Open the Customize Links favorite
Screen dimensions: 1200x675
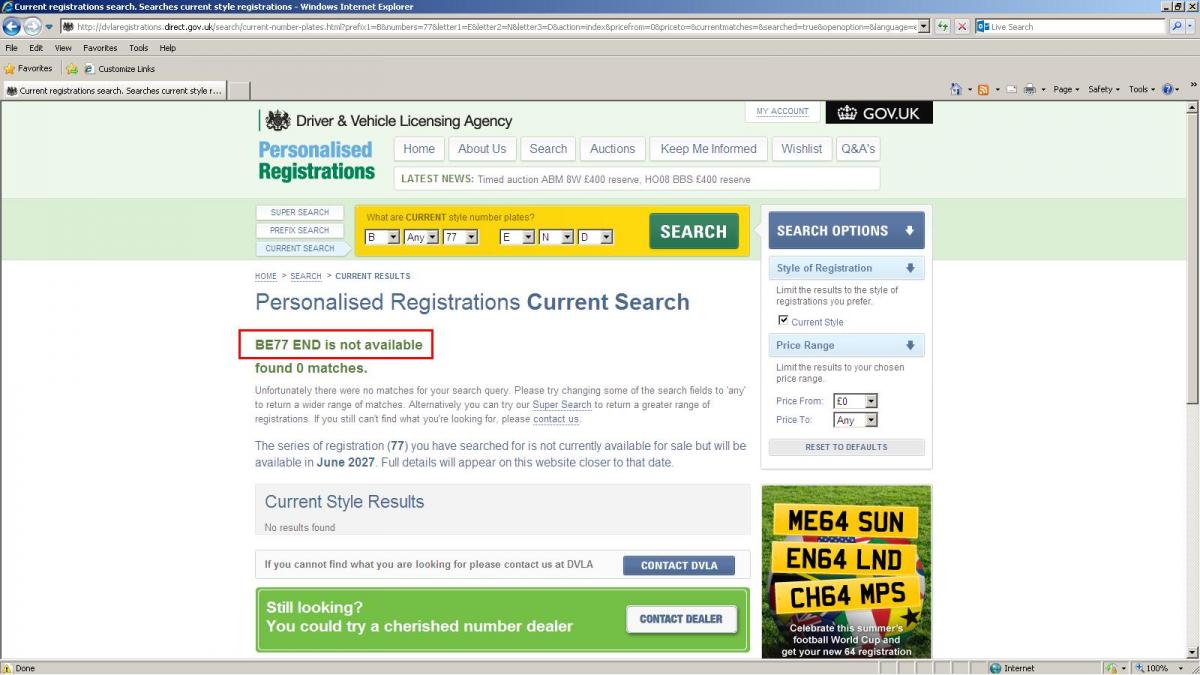click(119, 69)
